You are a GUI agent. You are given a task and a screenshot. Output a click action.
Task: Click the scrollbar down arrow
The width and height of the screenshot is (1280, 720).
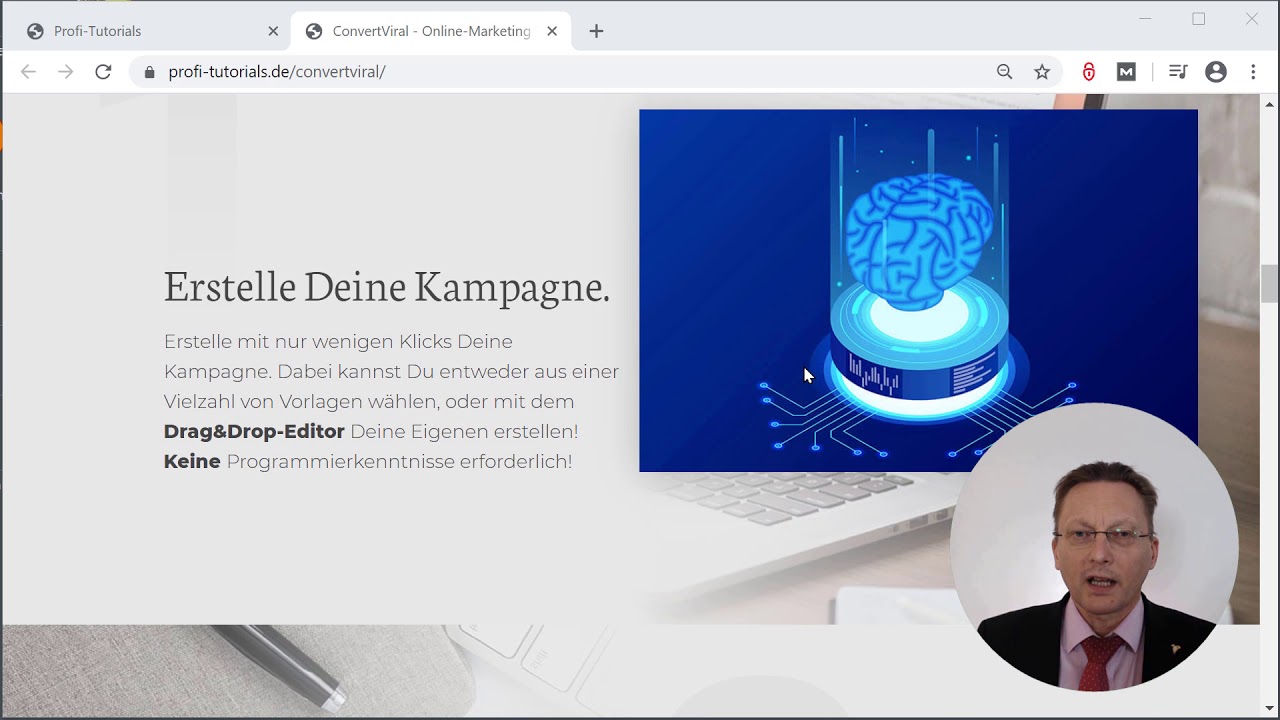[1270, 708]
